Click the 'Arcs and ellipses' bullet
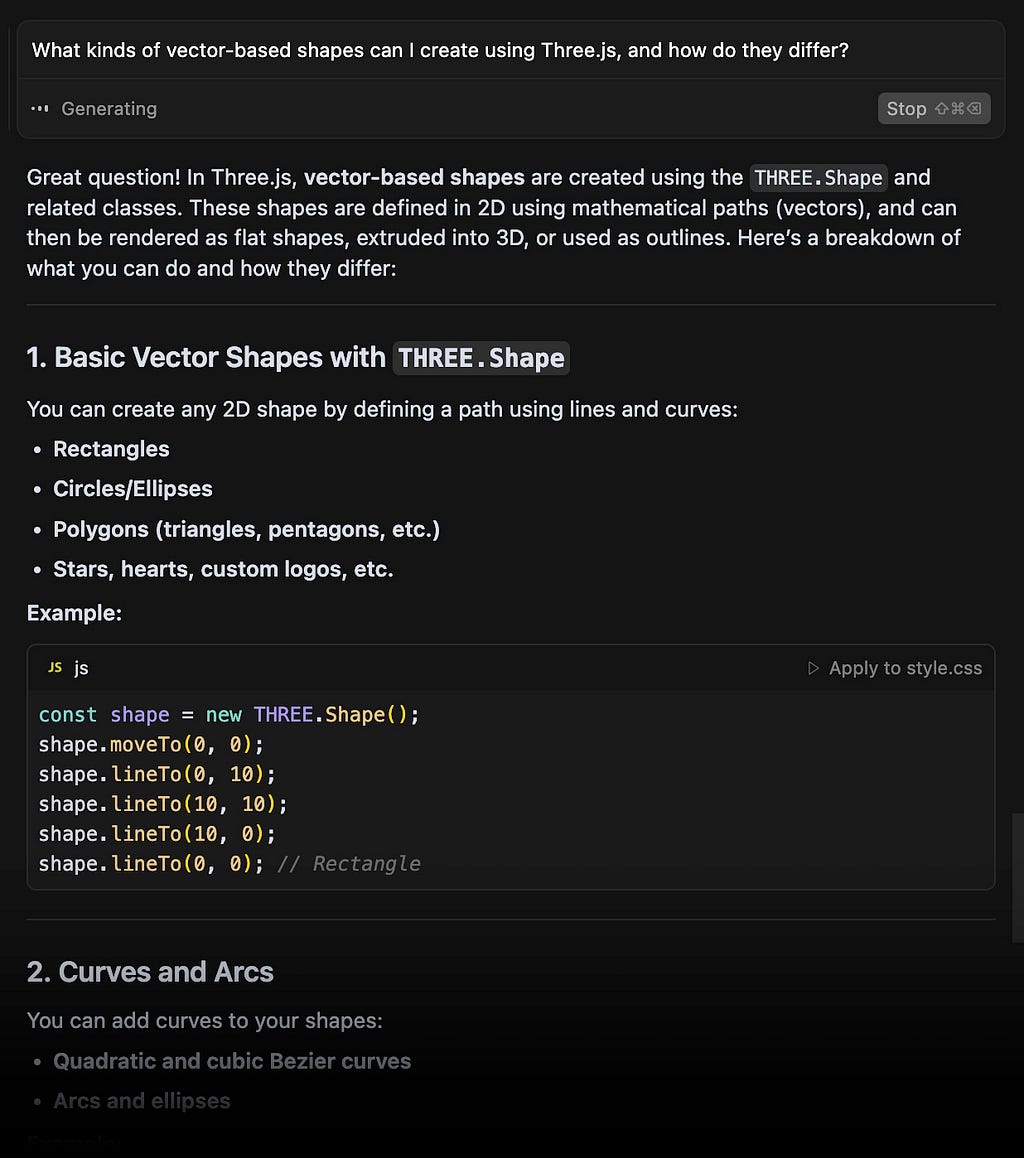Viewport: 1024px width, 1158px height. pyautogui.click(x=142, y=1101)
